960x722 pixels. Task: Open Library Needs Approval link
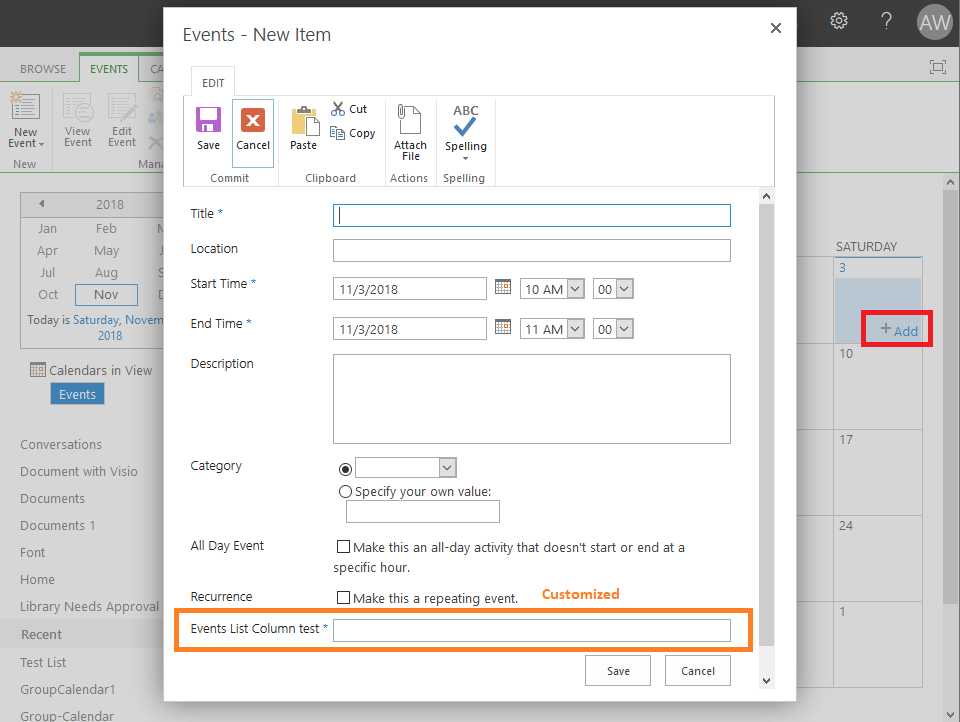89,606
